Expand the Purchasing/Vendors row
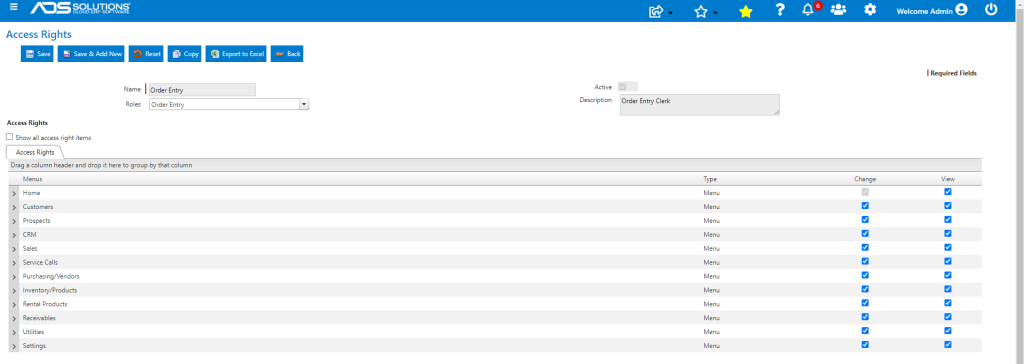 [x=14, y=277]
